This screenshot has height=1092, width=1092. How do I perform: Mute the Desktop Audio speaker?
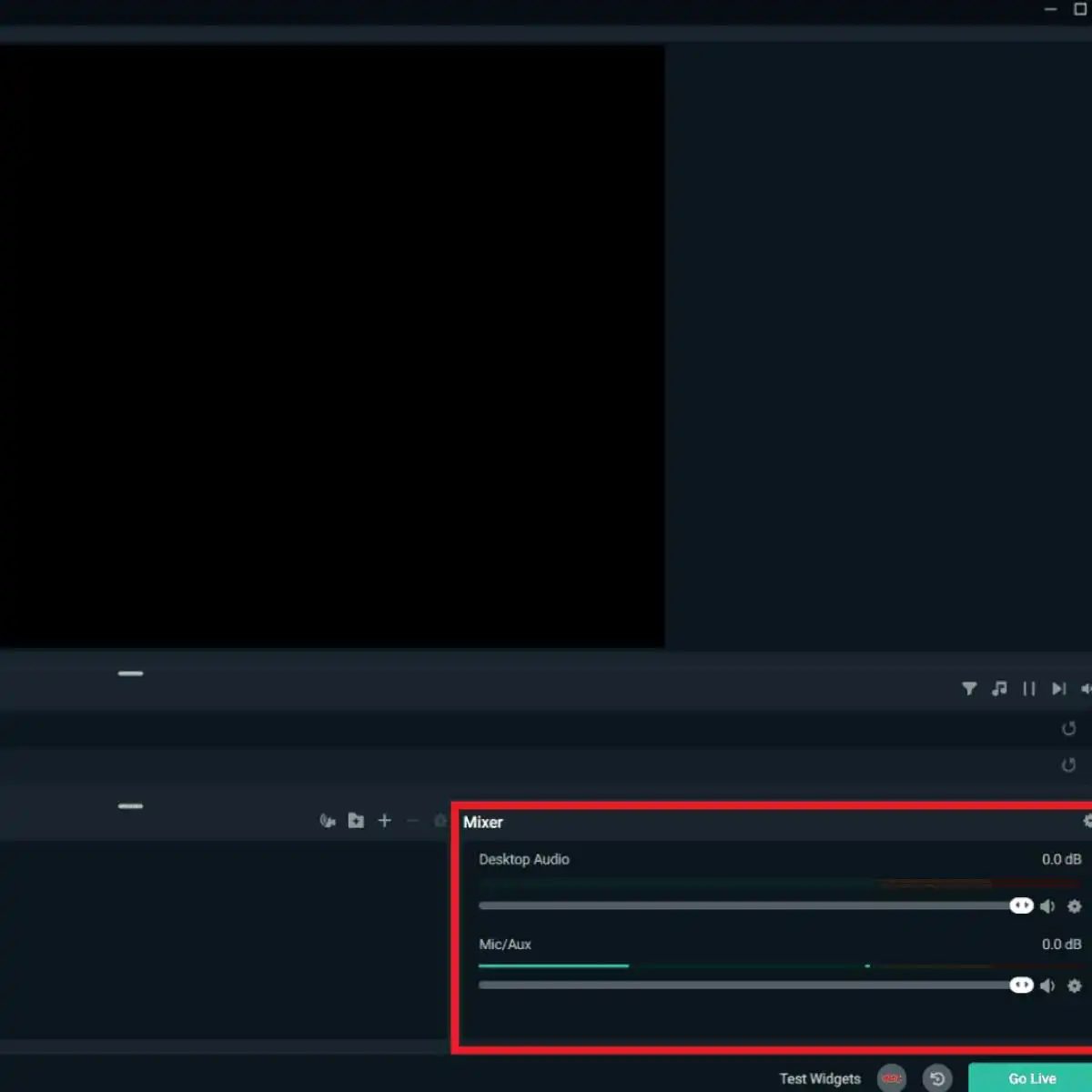tap(1048, 906)
